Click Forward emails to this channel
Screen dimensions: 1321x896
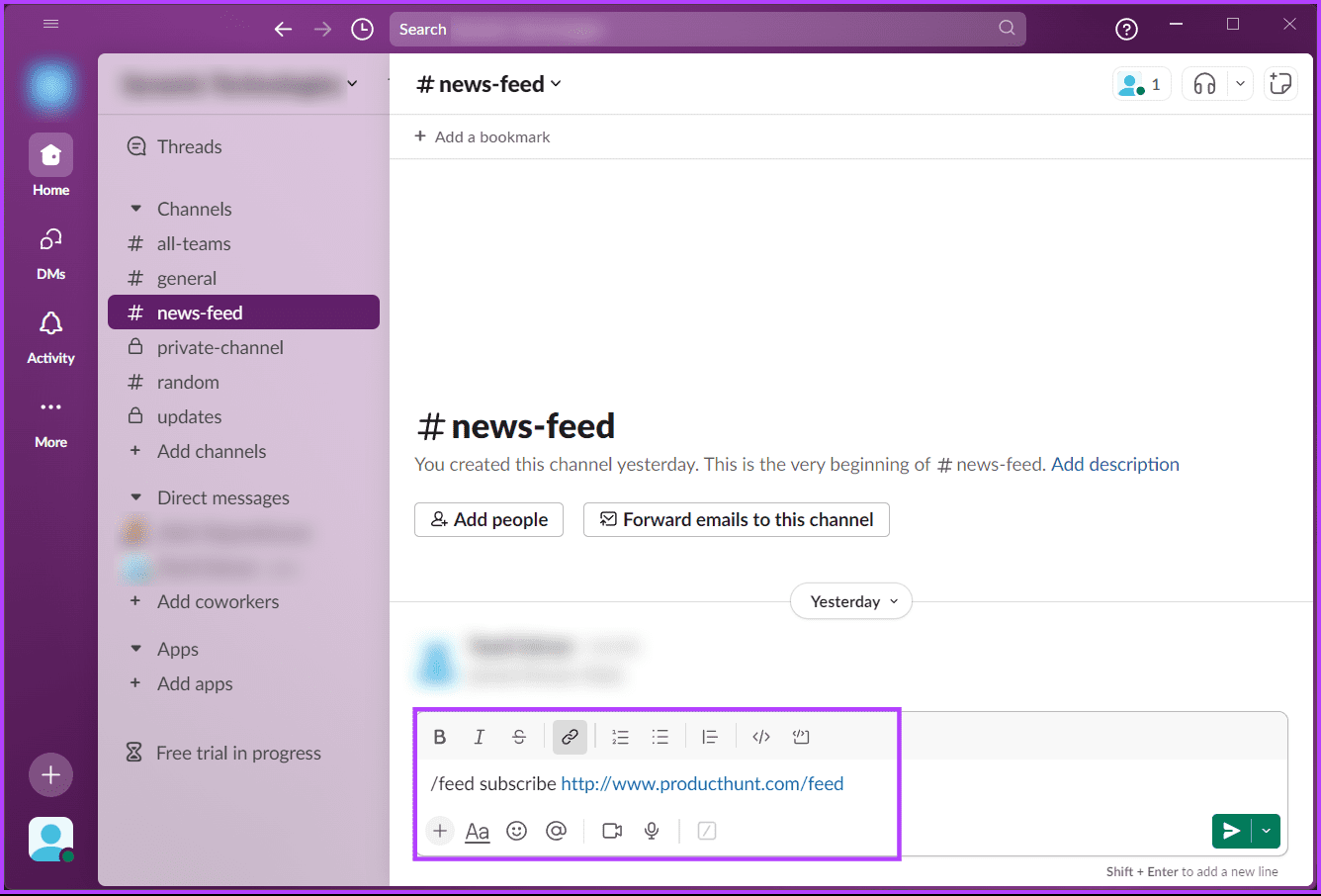coord(737,520)
